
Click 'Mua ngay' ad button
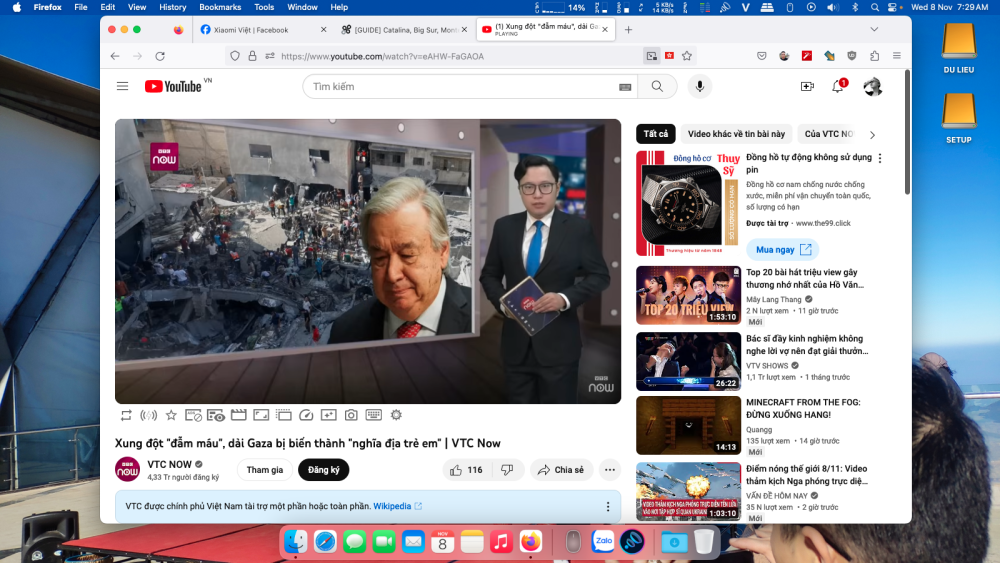tap(783, 250)
